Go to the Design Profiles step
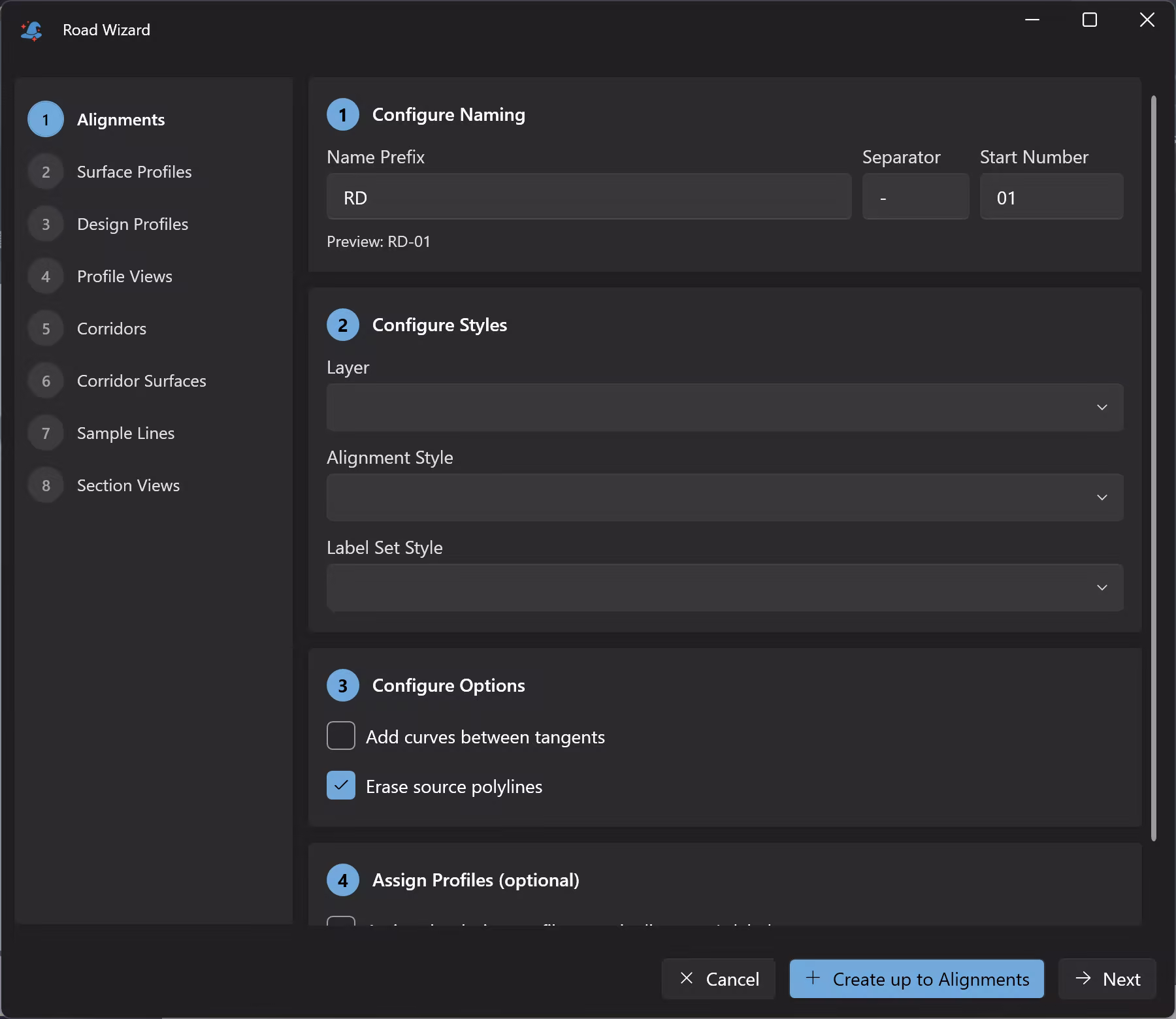This screenshot has height=1019, width=1176. tap(133, 224)
